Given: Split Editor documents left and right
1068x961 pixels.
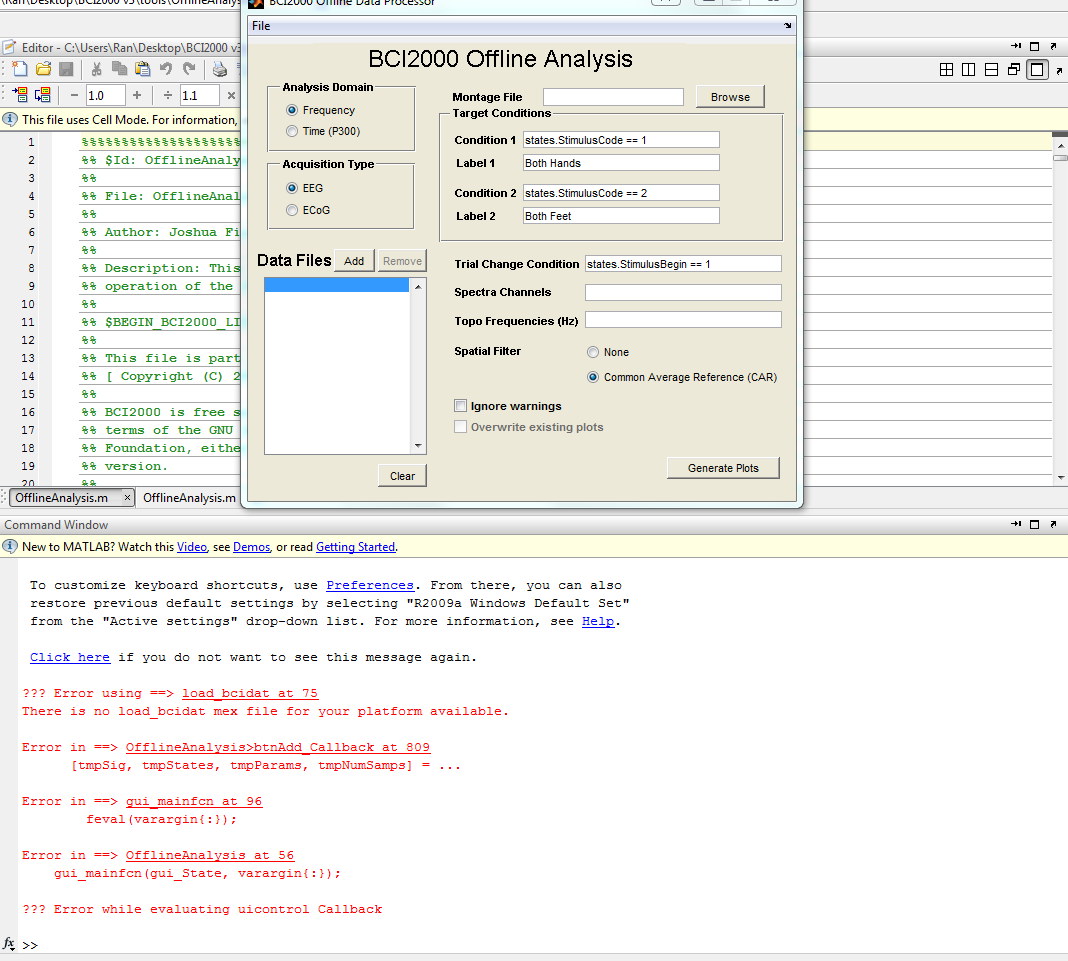Looking at the screenshot, I should pyautogui.click(x=969, y=69).
